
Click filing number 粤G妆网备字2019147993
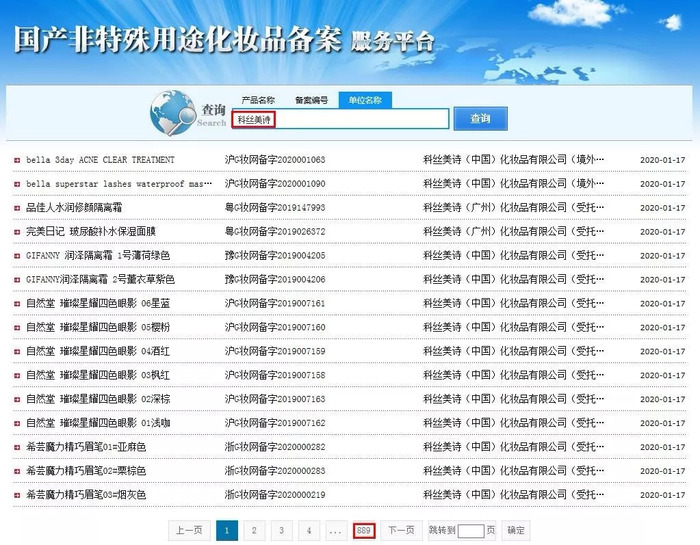275,208
